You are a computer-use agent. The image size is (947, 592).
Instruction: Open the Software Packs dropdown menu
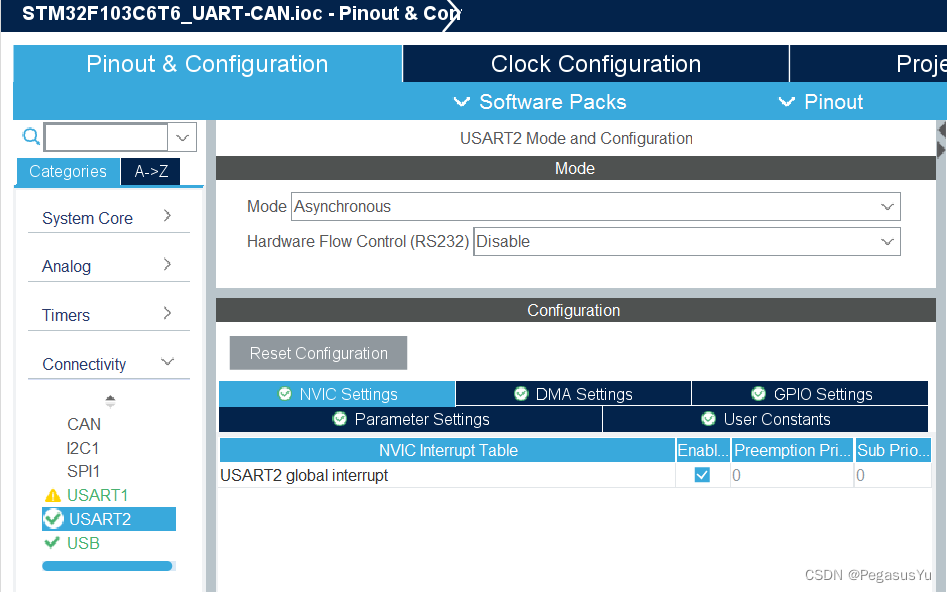(x=540, y=101)
